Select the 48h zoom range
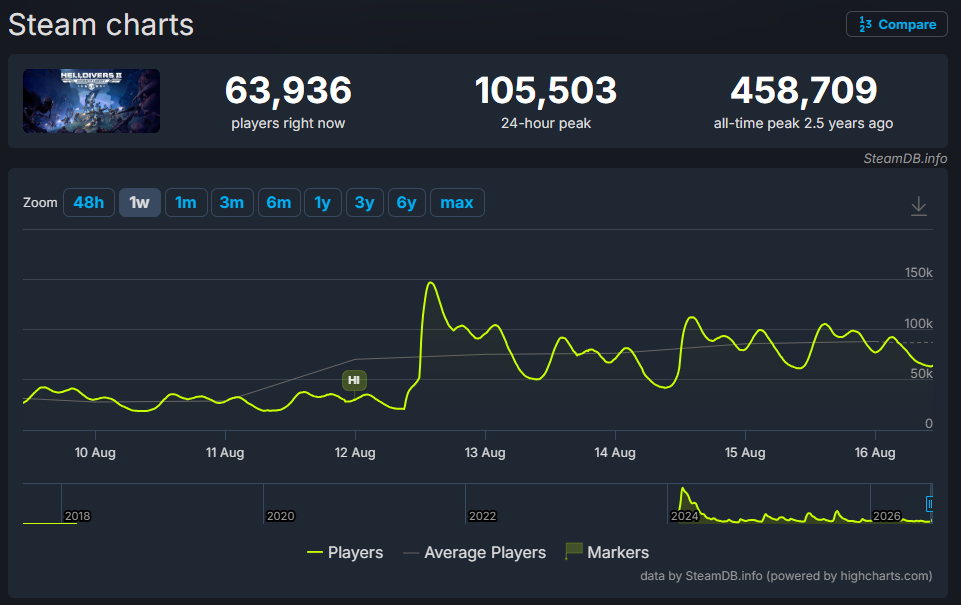This screenshot has height=605, width=961. [89, 202]
